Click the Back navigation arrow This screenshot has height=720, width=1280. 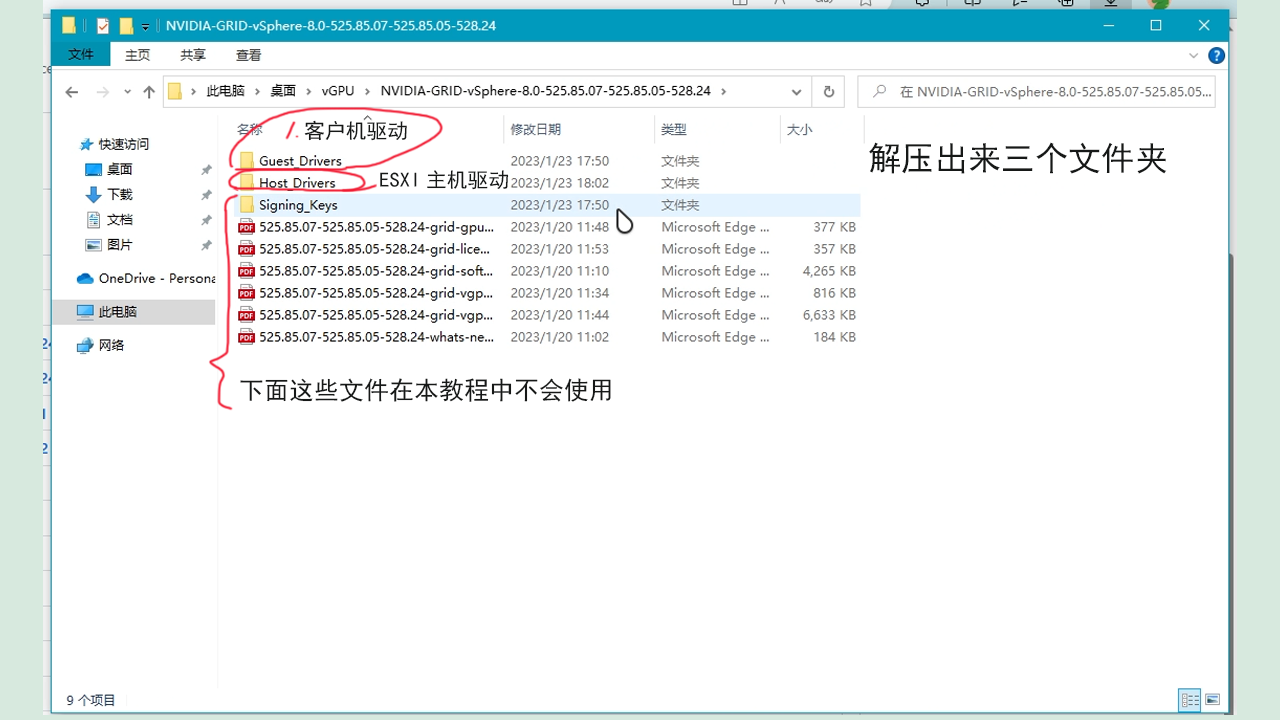point(71,91)
